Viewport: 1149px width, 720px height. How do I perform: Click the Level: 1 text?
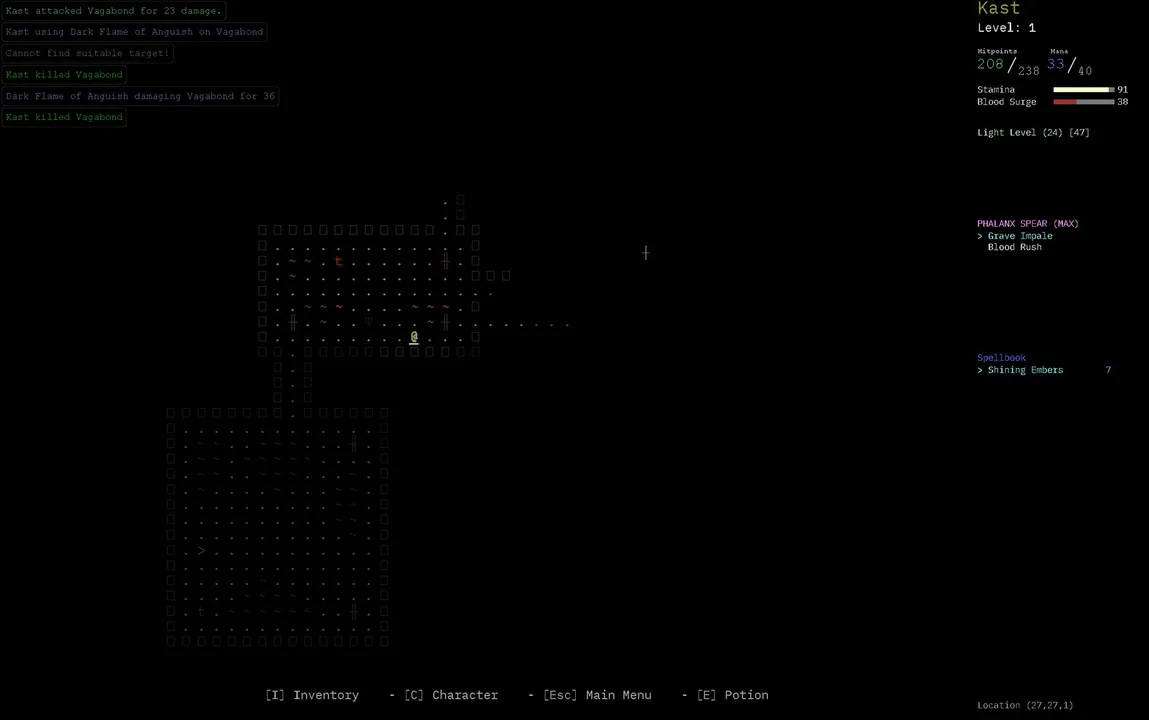coord(1006,28)
